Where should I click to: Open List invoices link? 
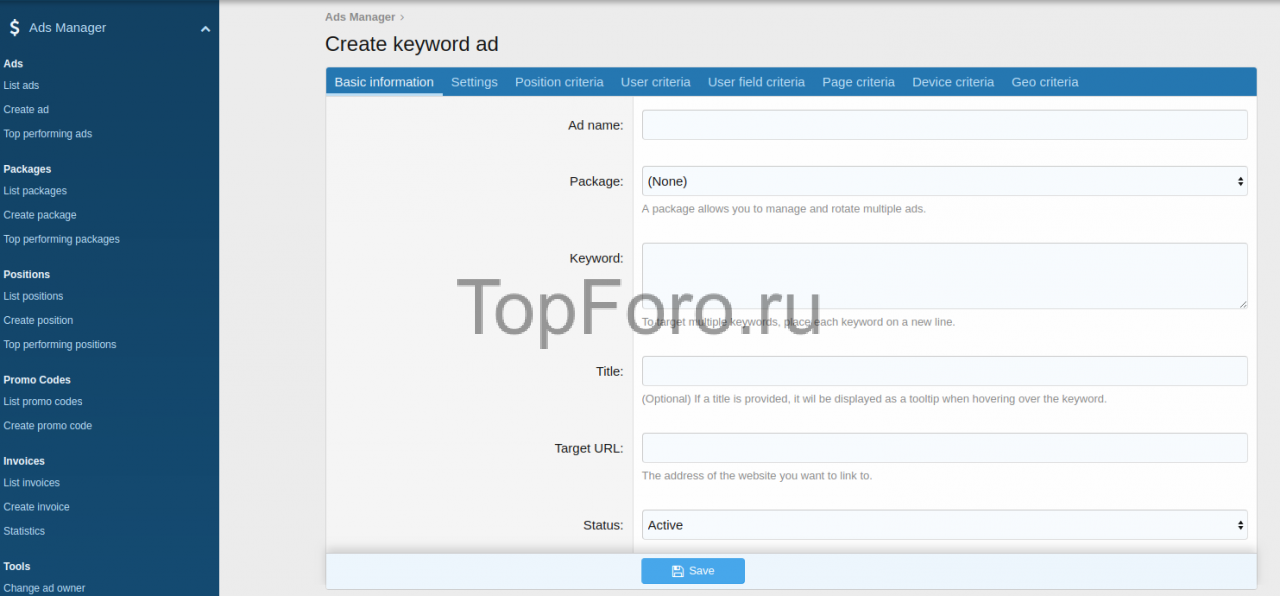pyautogui.click(x=31, y=483)
